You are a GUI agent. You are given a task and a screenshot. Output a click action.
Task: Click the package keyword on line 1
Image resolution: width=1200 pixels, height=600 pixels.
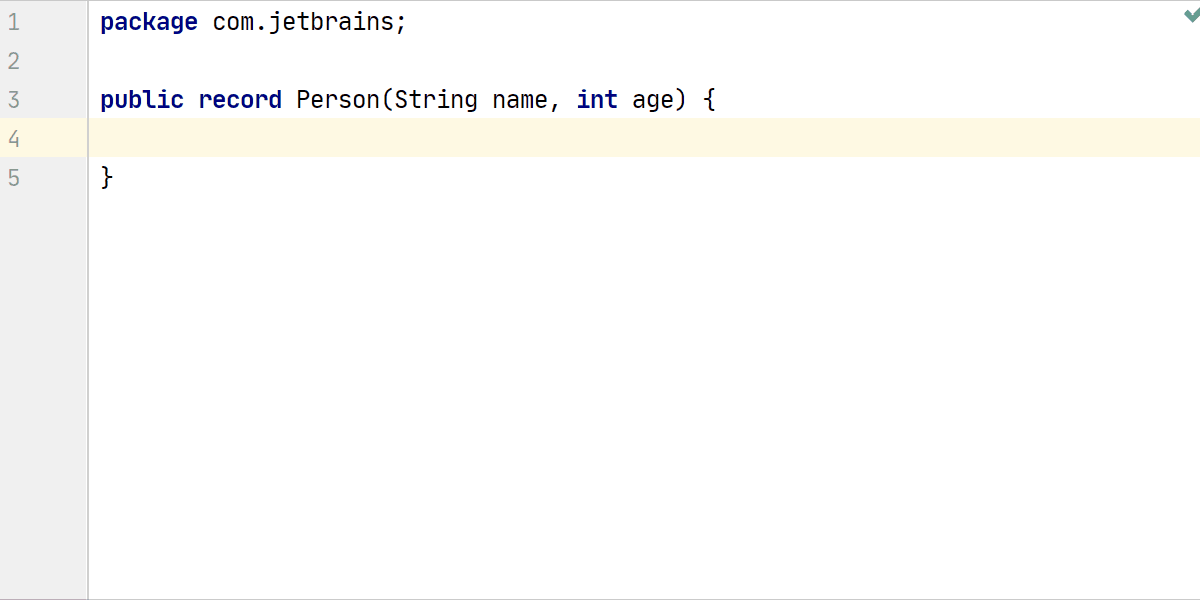[148, 21]
